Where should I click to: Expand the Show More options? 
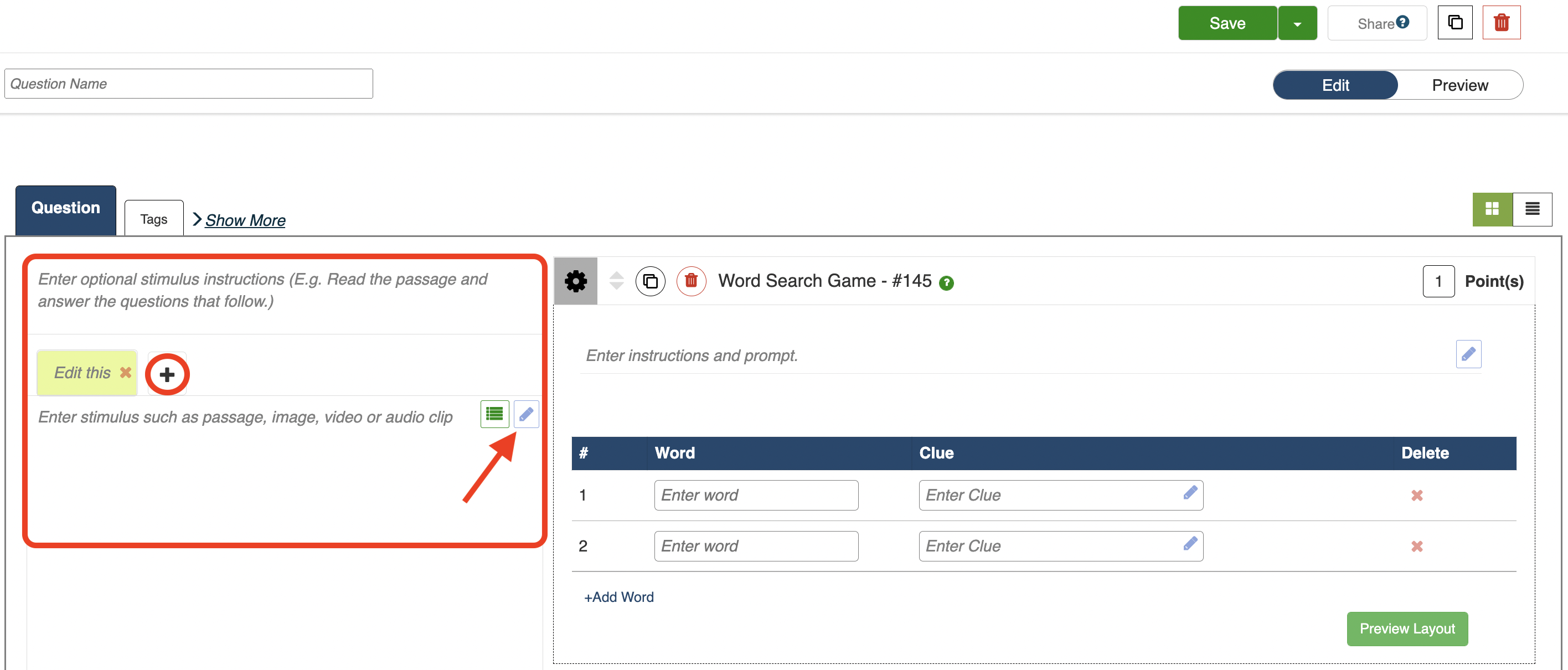244,220
